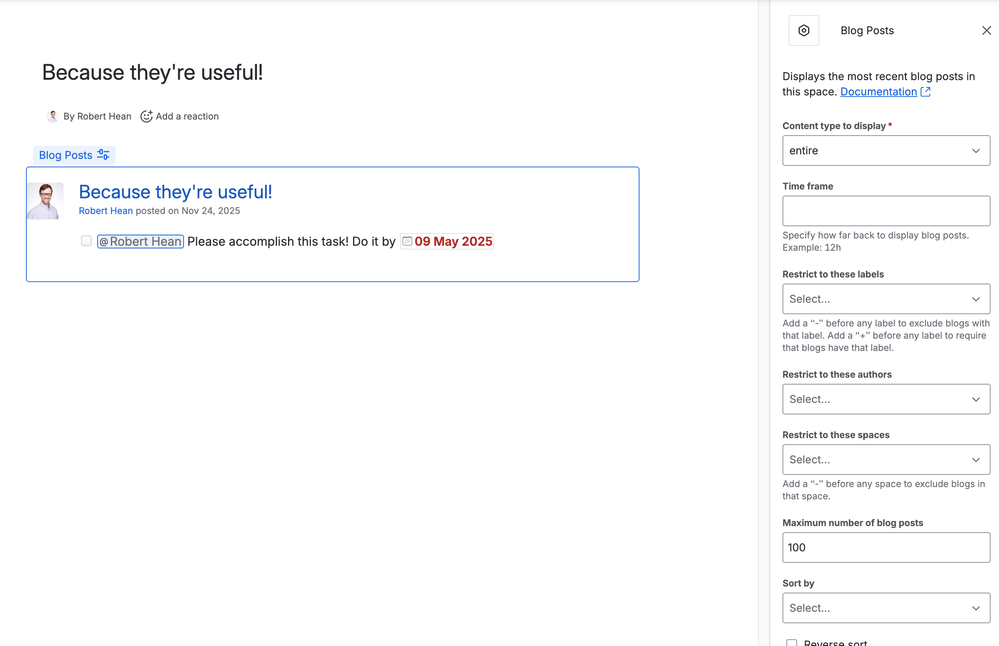Click the red 09 May 2025 due date
This screenshot has height=646, width=999.
coord(453,241)
